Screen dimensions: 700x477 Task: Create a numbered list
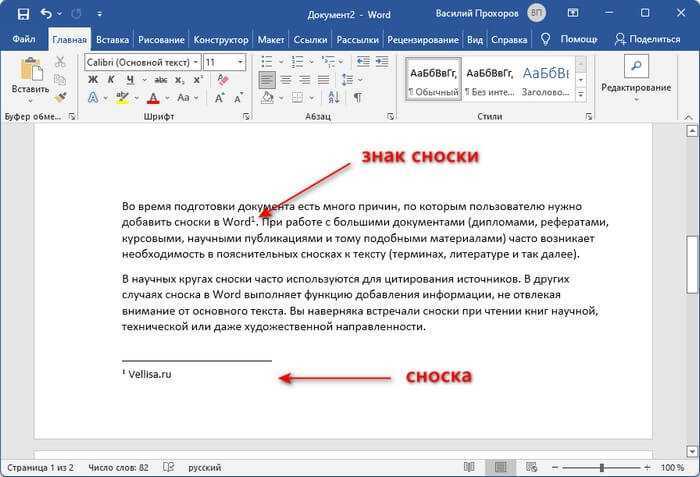click(297, 62)
